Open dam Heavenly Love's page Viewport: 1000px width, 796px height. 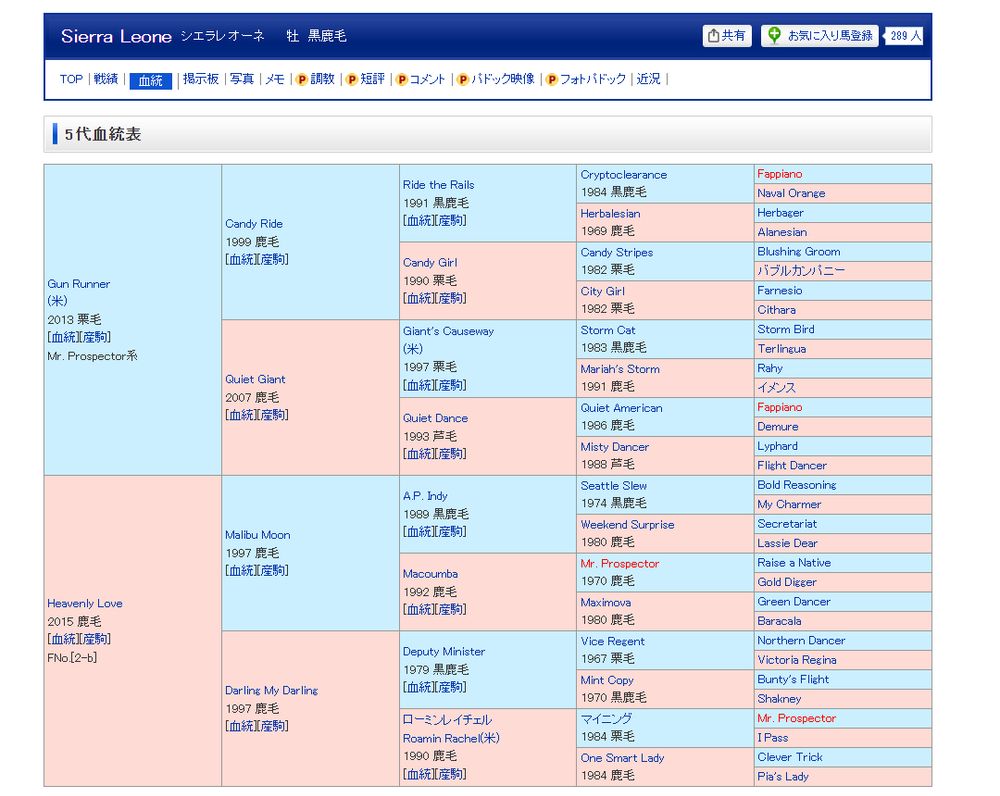coord(85,603)
